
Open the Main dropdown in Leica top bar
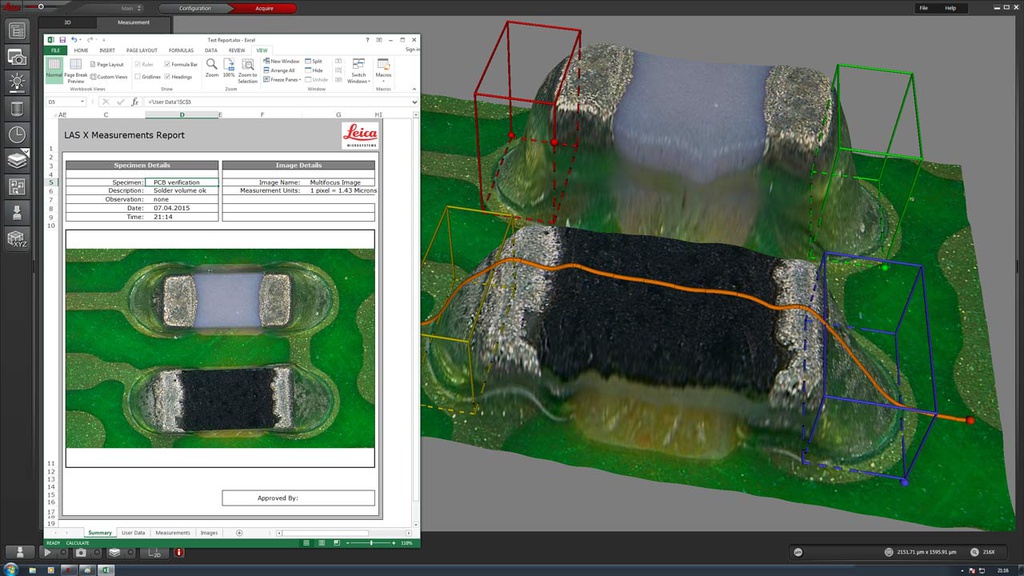click(131, 8)
